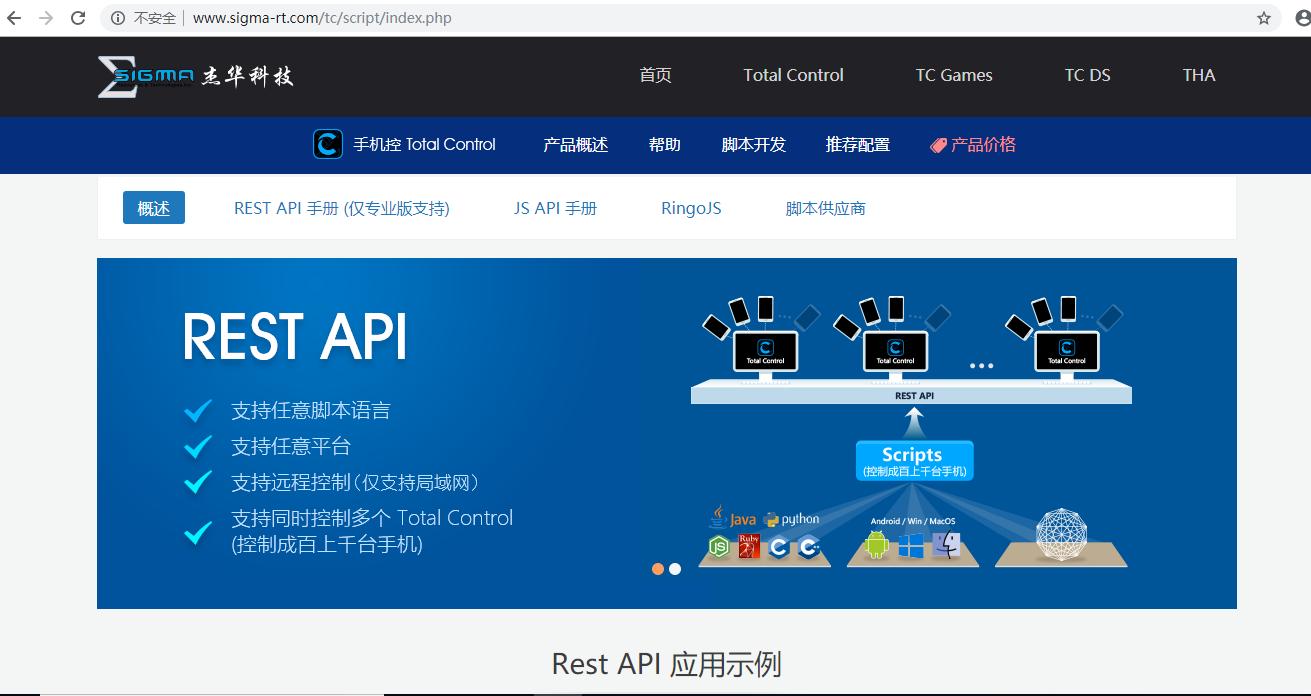Screen dimensions: 1311x696
Task: Click the browser forward arrow
Action: click(x=45, y=18)
